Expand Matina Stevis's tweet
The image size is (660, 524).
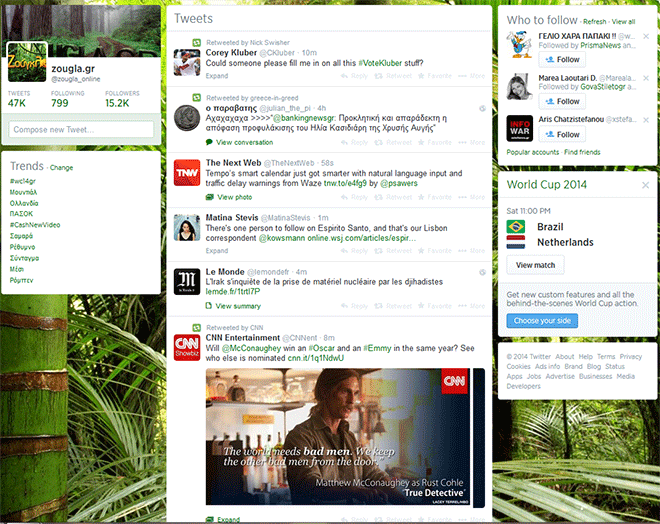pyautogui.click(x=216, y=252)
